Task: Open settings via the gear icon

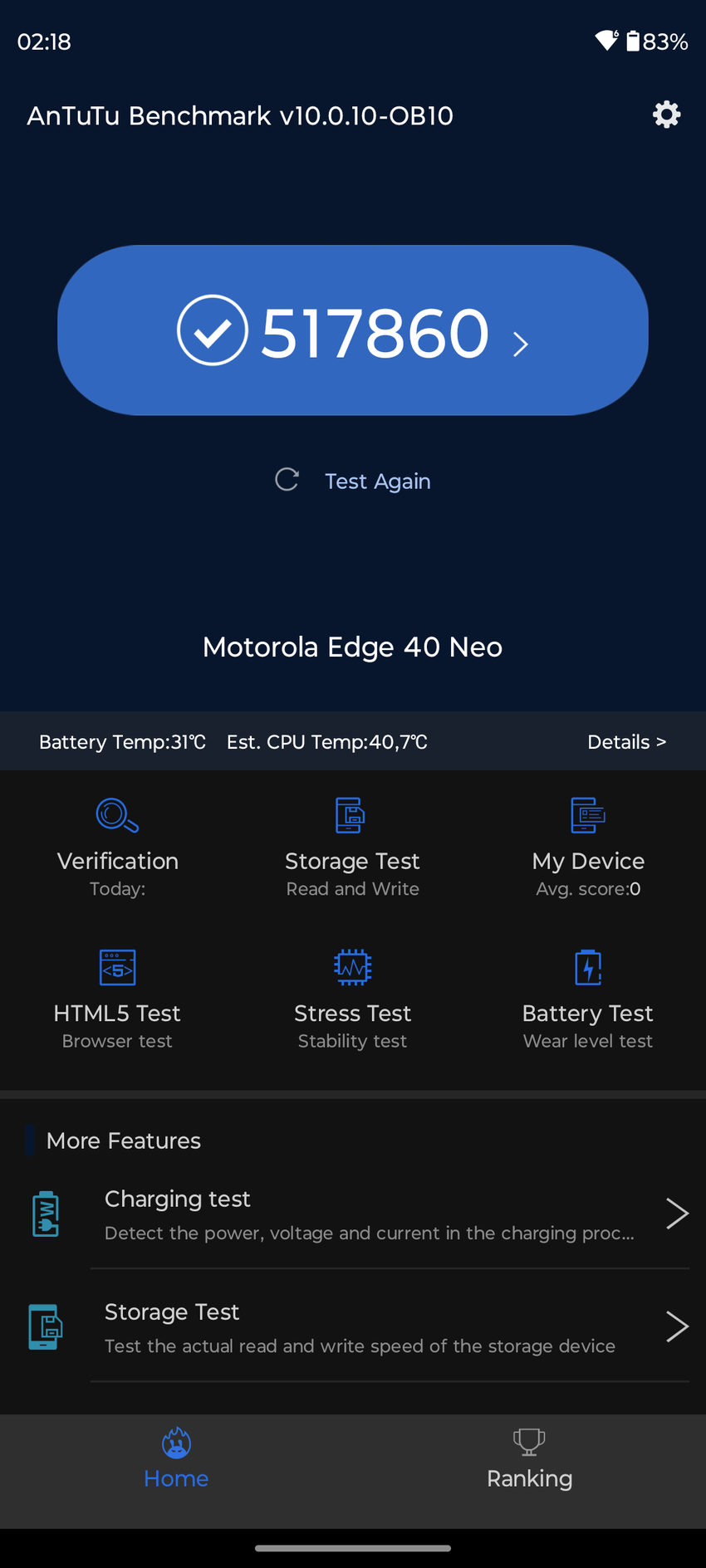Action: pyautogui.click(x=666, y=115)
